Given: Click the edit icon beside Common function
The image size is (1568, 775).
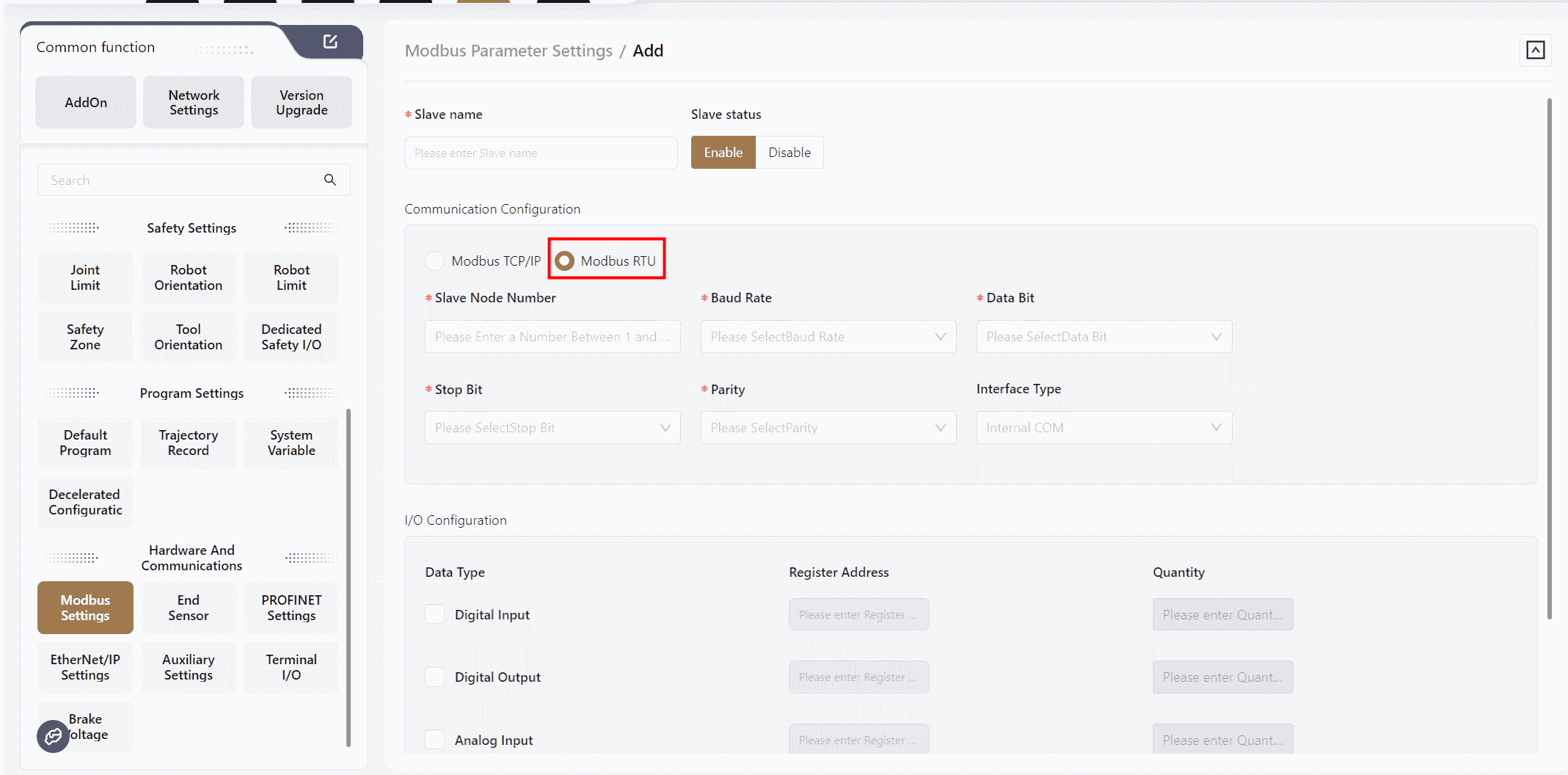Looking at the screenshot, I should pyautogui.click(x=330, y=42).
